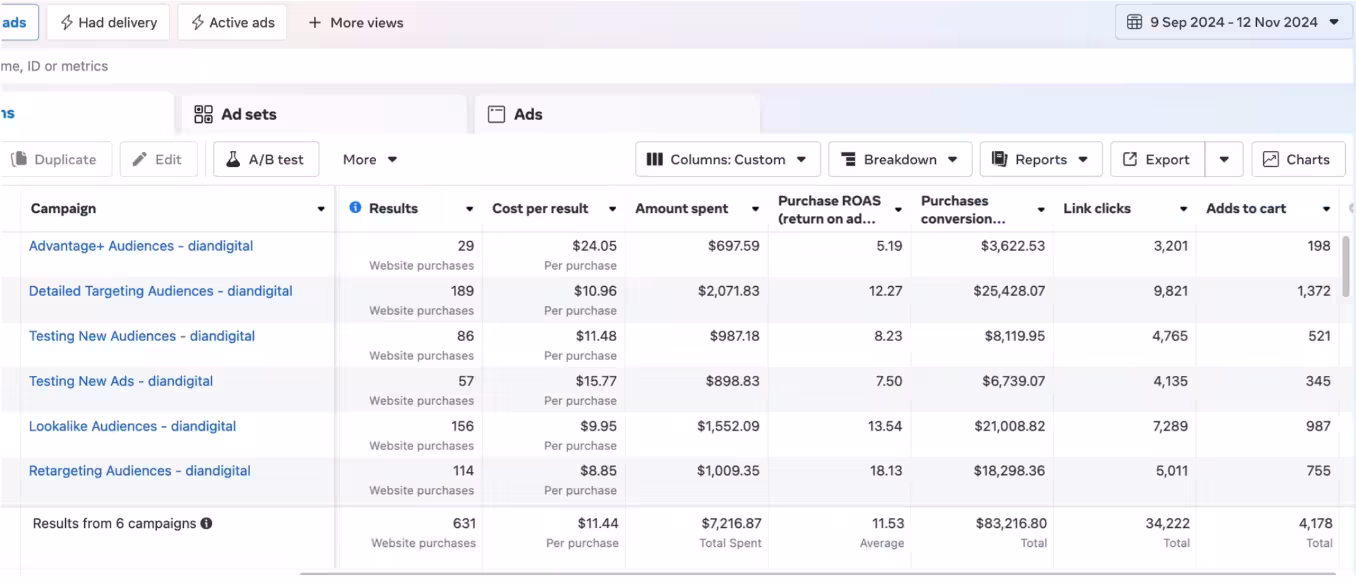The image size is (1356, 582).
Task: Click info icon beside Results from 6 campaigns
Action: (x=206, y=523)
